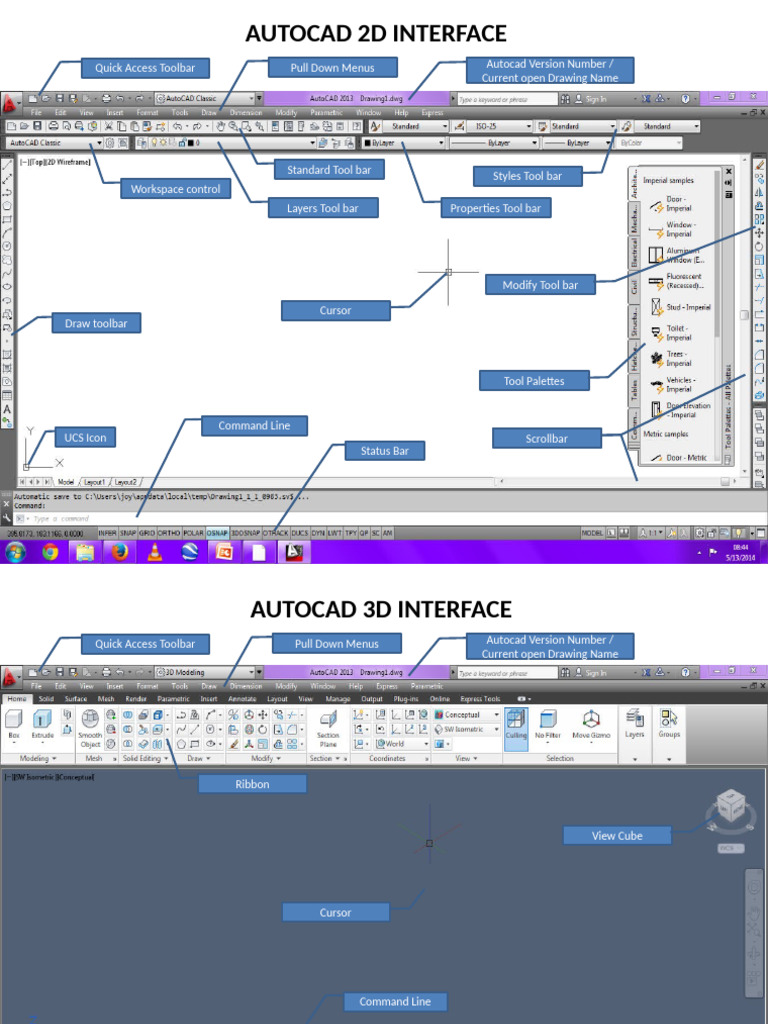Switch to the Render ribbon tab
The image size is (768, 1024).
(x=135, y=699)
